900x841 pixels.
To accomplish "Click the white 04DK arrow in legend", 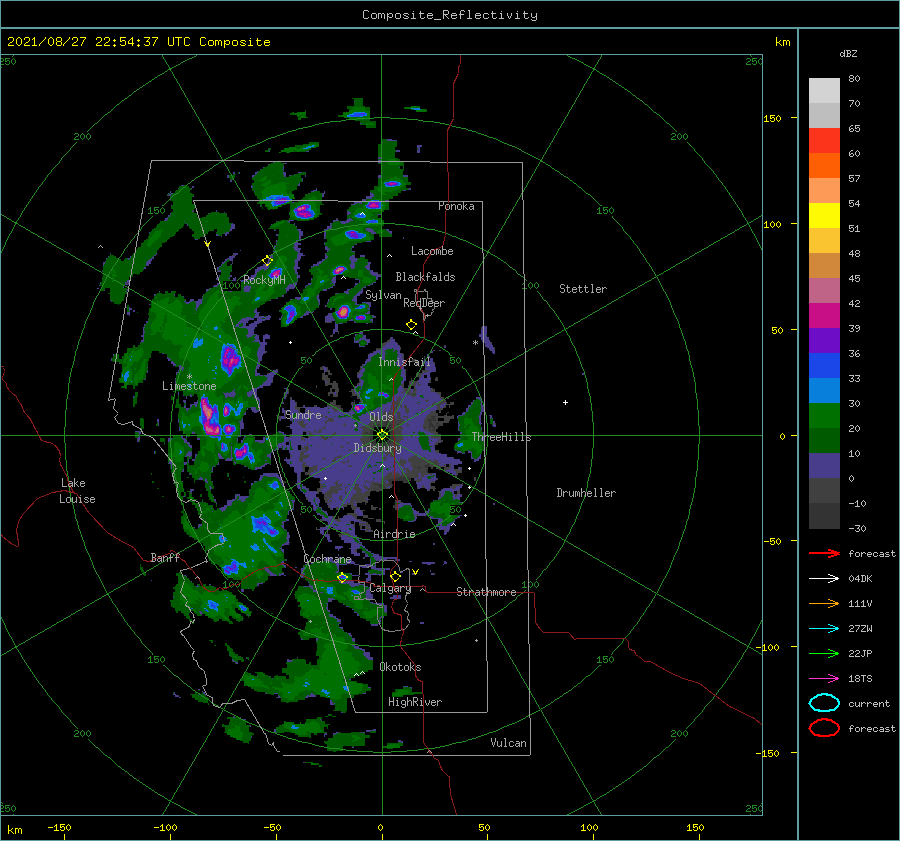I will pyautogui.click(x=824, y=579).
